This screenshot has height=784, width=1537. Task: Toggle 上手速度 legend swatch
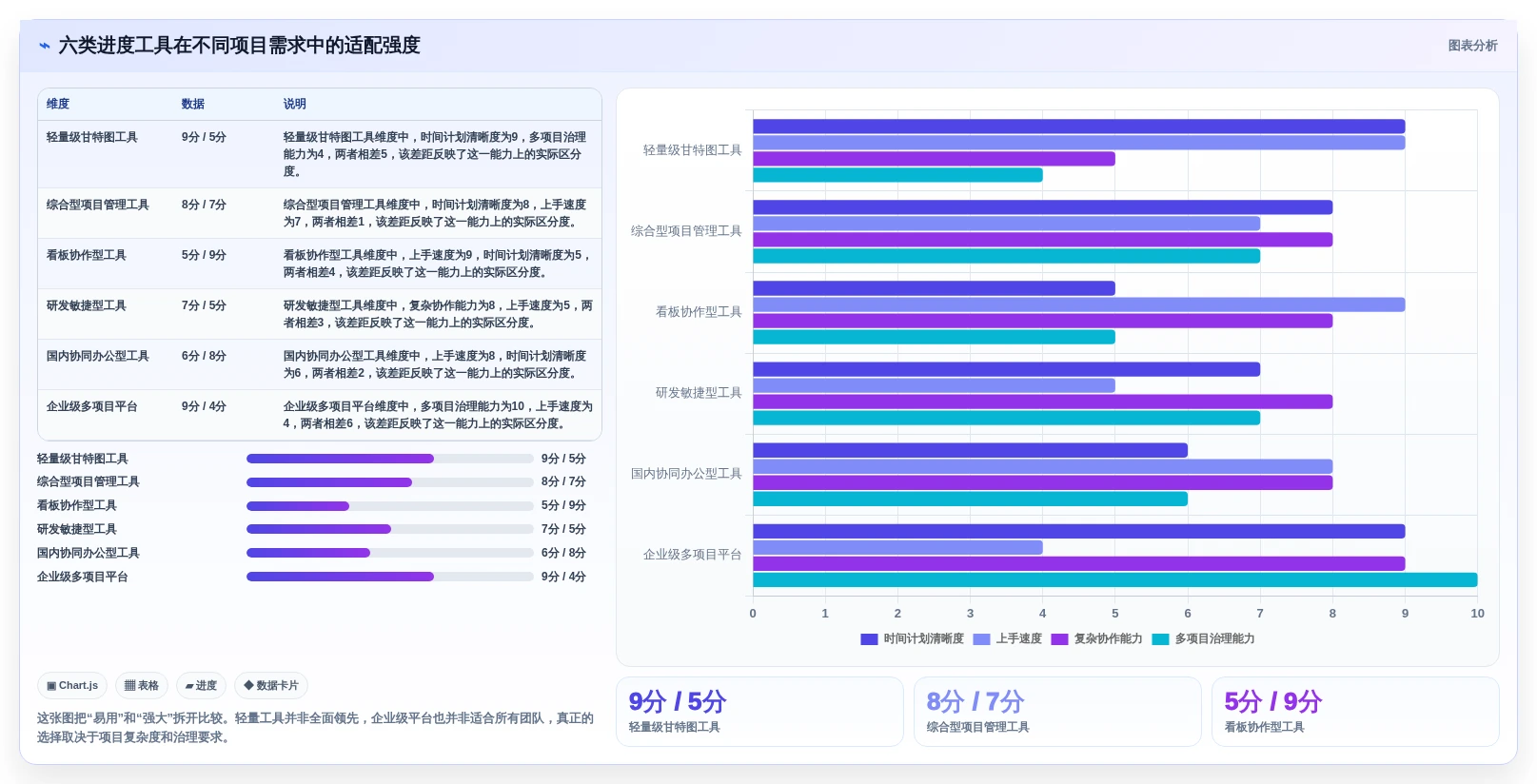click(982, 639)
